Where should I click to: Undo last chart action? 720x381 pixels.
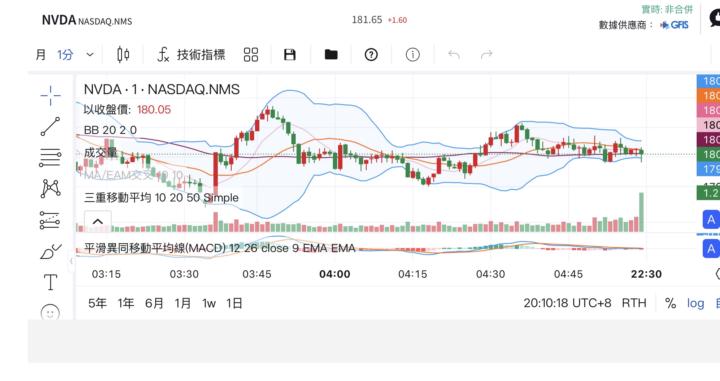click(x=454, y=55)
